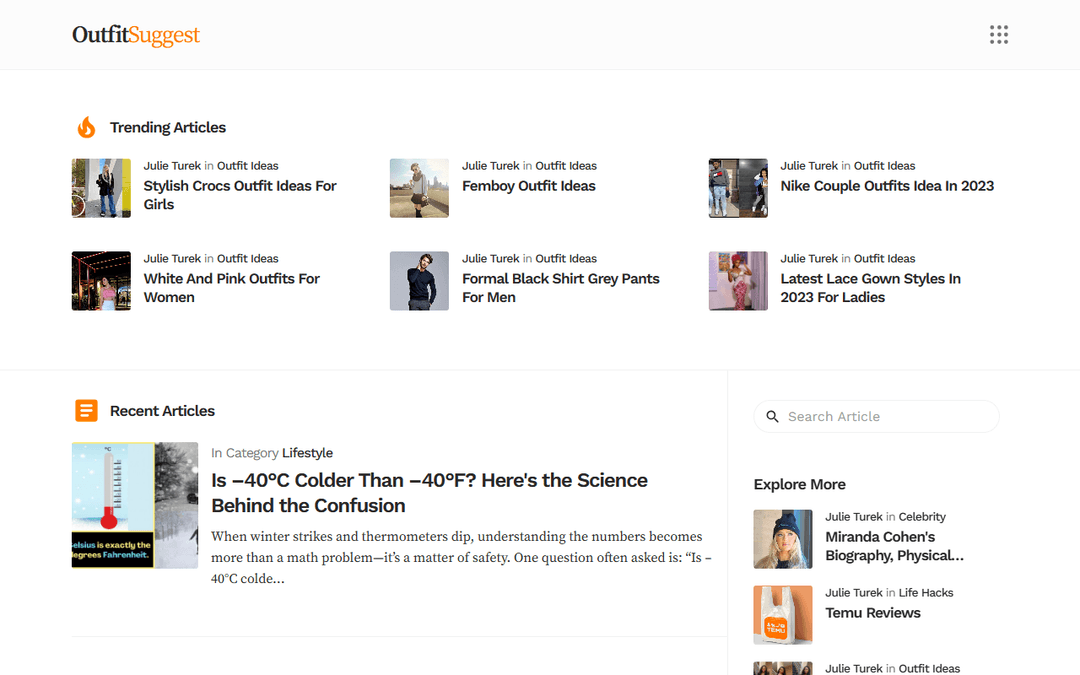
Task: Click Outfit Ideas on White And Pink article
Action: (247, 258)
